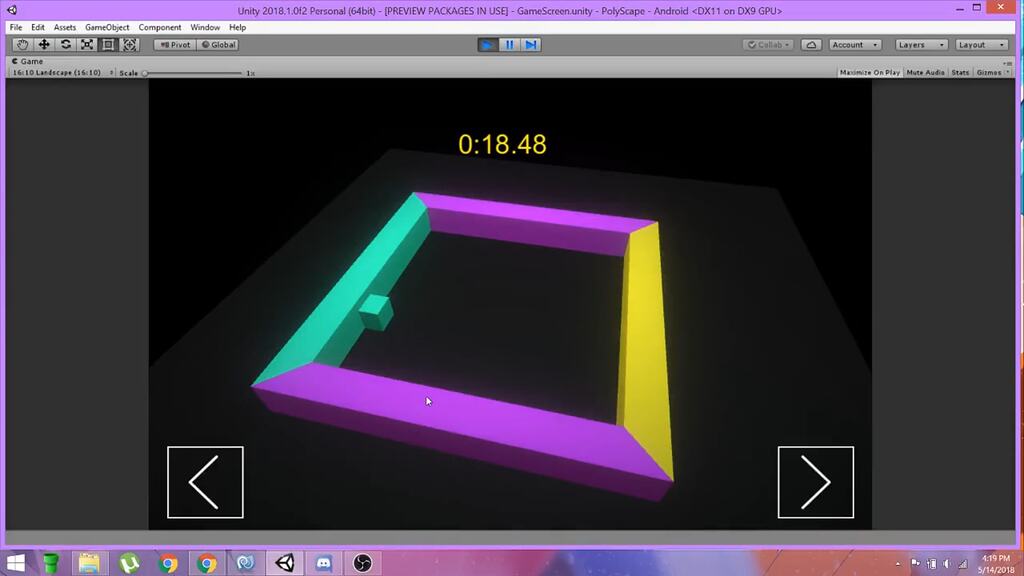Select the Hand pan tool
1024x576 pixels.
(x=22, y=44)
